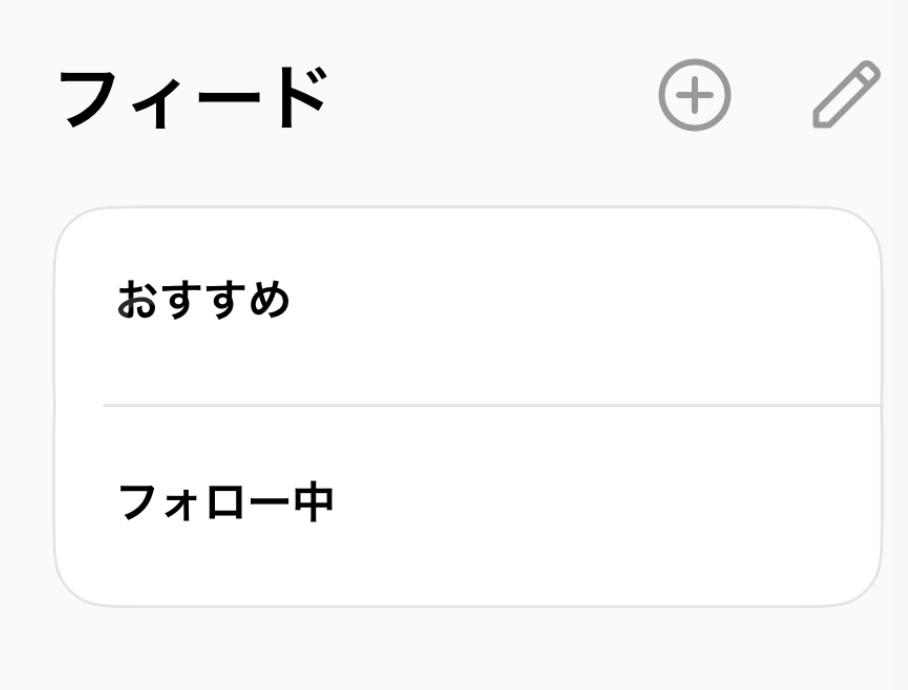Select the フォロー中 feed

click(468, 505)
